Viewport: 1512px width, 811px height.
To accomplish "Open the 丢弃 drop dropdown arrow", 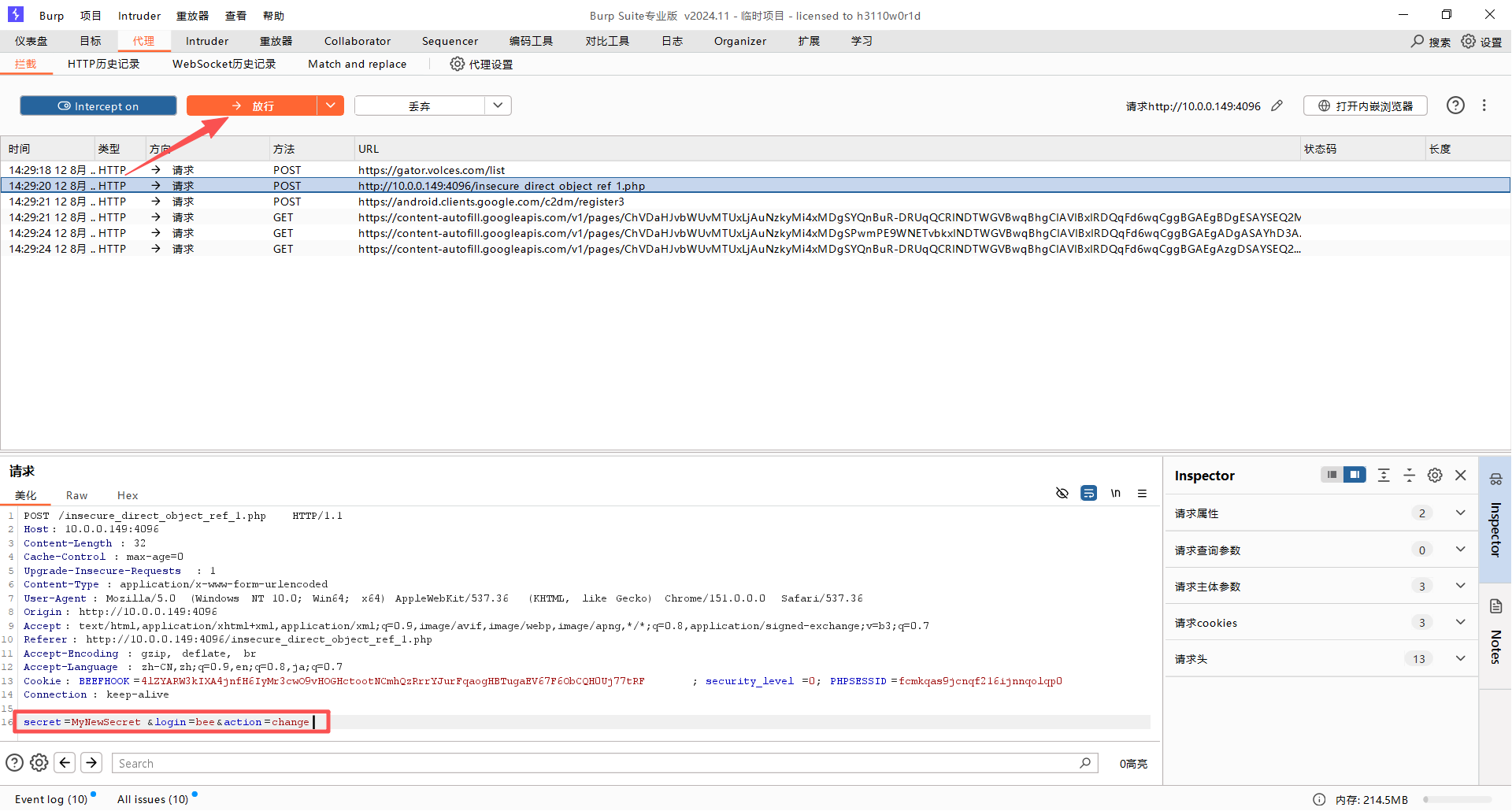I will (x=498, y=106).
